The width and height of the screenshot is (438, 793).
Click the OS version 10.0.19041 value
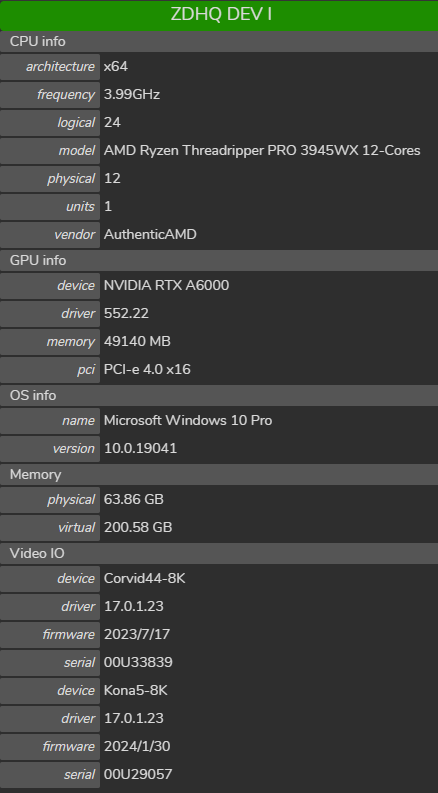pos(140,449)
